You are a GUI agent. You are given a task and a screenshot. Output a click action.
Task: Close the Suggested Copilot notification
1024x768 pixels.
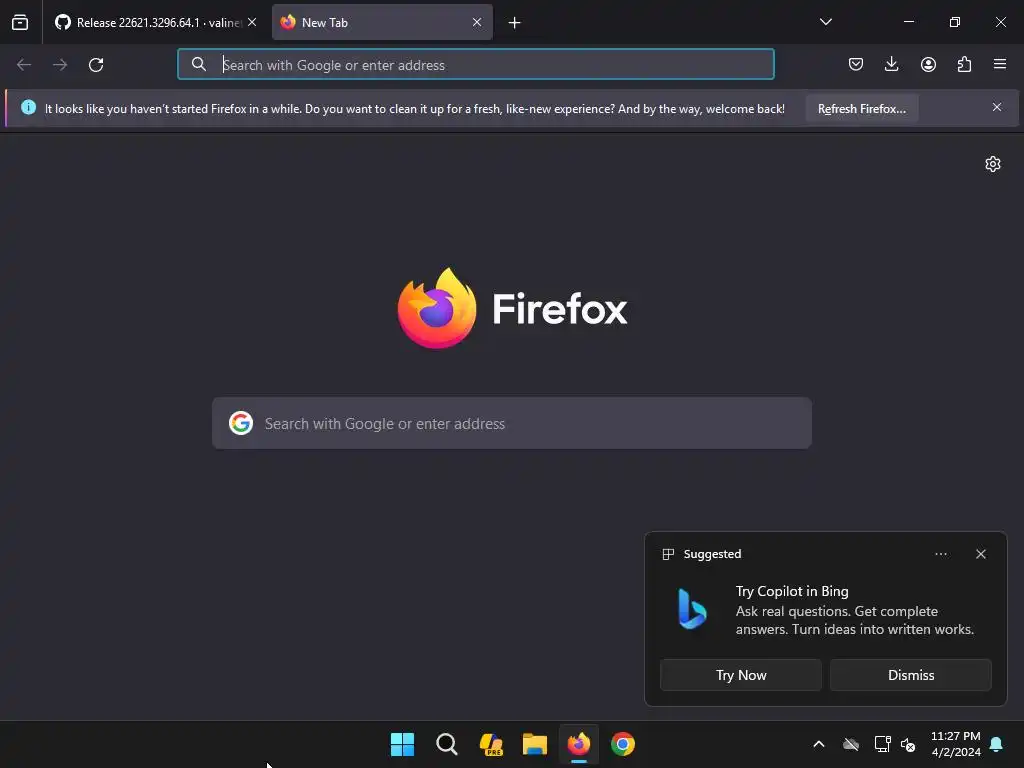(x=981, y=554)
